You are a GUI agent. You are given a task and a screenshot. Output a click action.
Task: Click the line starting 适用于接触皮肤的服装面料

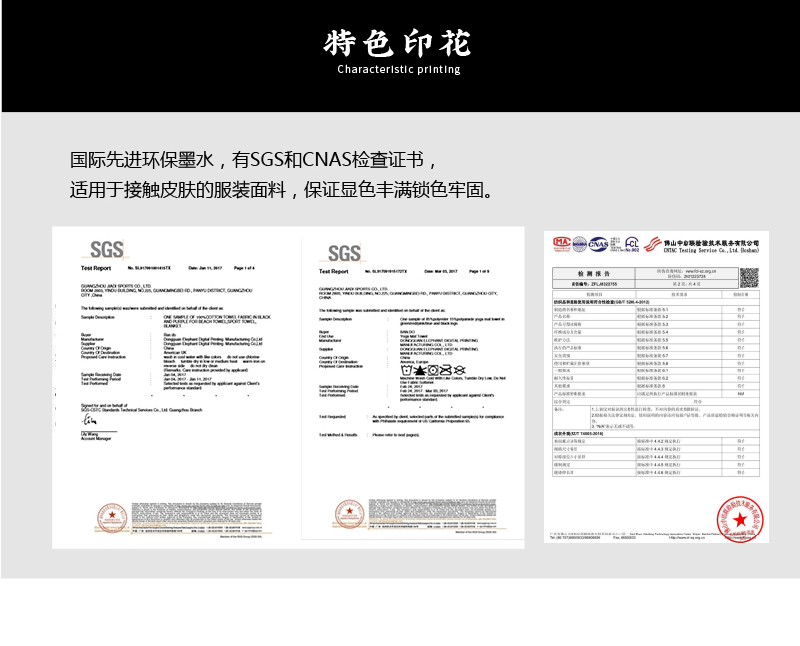click(x=282, y=190)
